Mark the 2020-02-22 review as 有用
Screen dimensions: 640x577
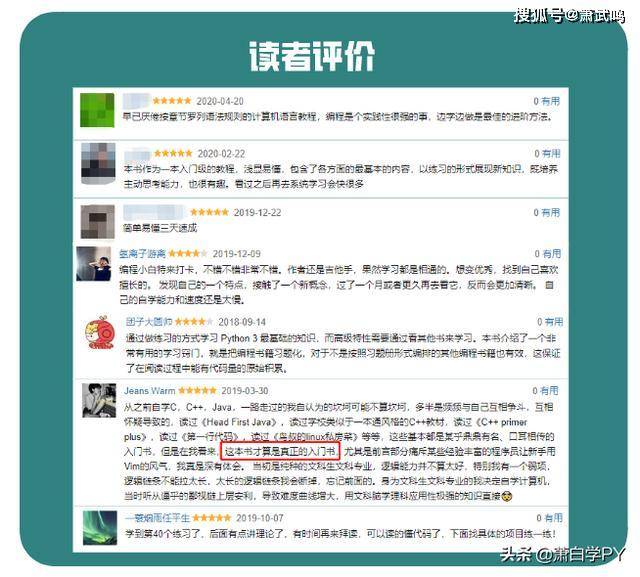(x=546, y=153)
